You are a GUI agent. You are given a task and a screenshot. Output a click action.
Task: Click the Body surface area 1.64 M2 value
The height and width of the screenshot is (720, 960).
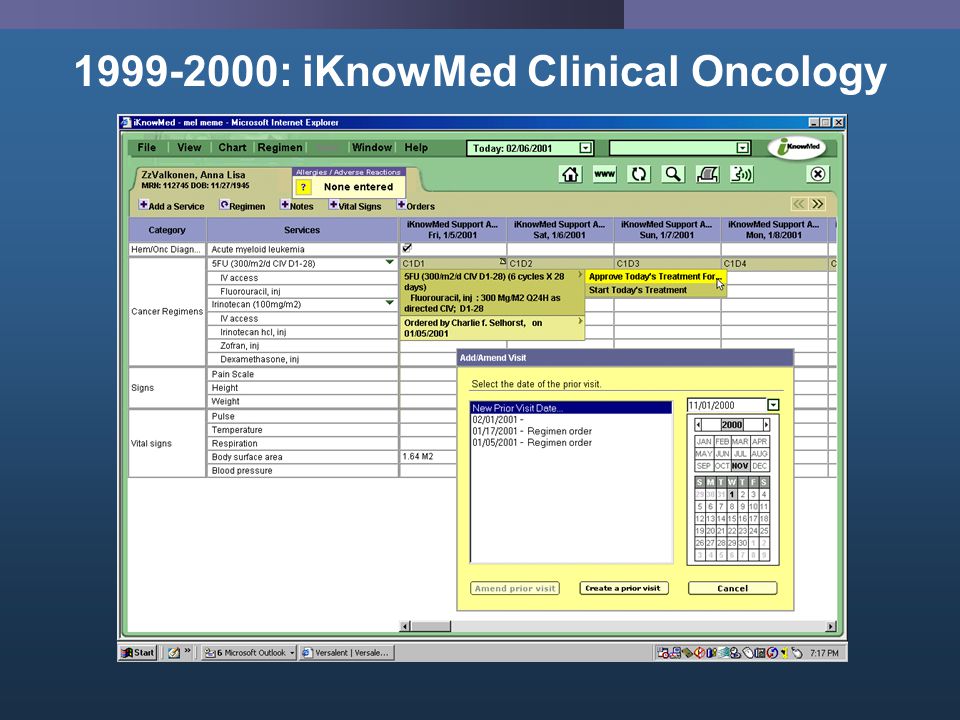[x=418, y=457]
